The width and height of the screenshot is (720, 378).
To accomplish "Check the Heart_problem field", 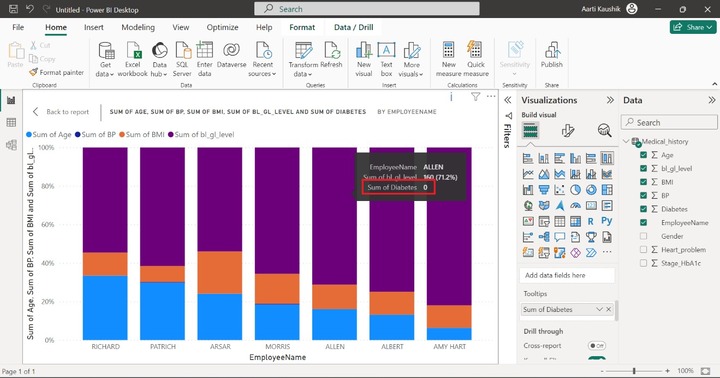I will click(643, 249).
